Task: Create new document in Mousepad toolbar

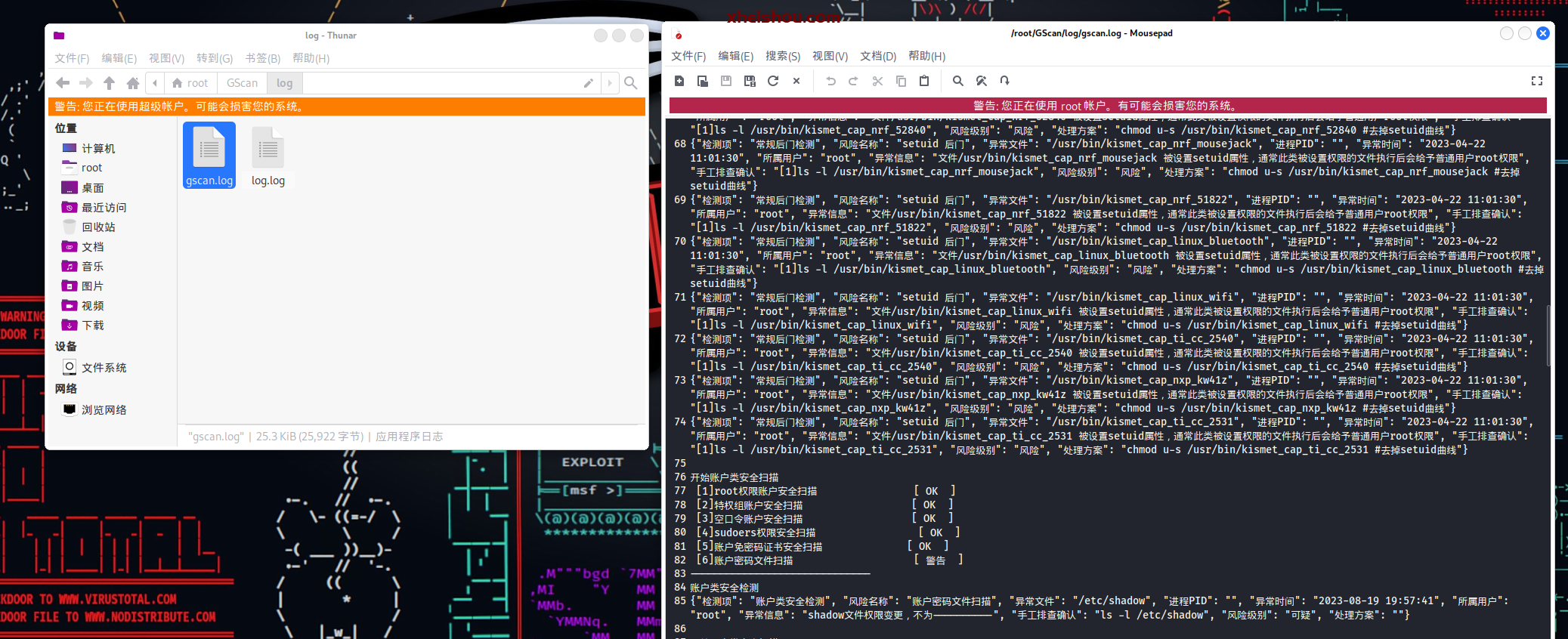Action: coord(679,81)
